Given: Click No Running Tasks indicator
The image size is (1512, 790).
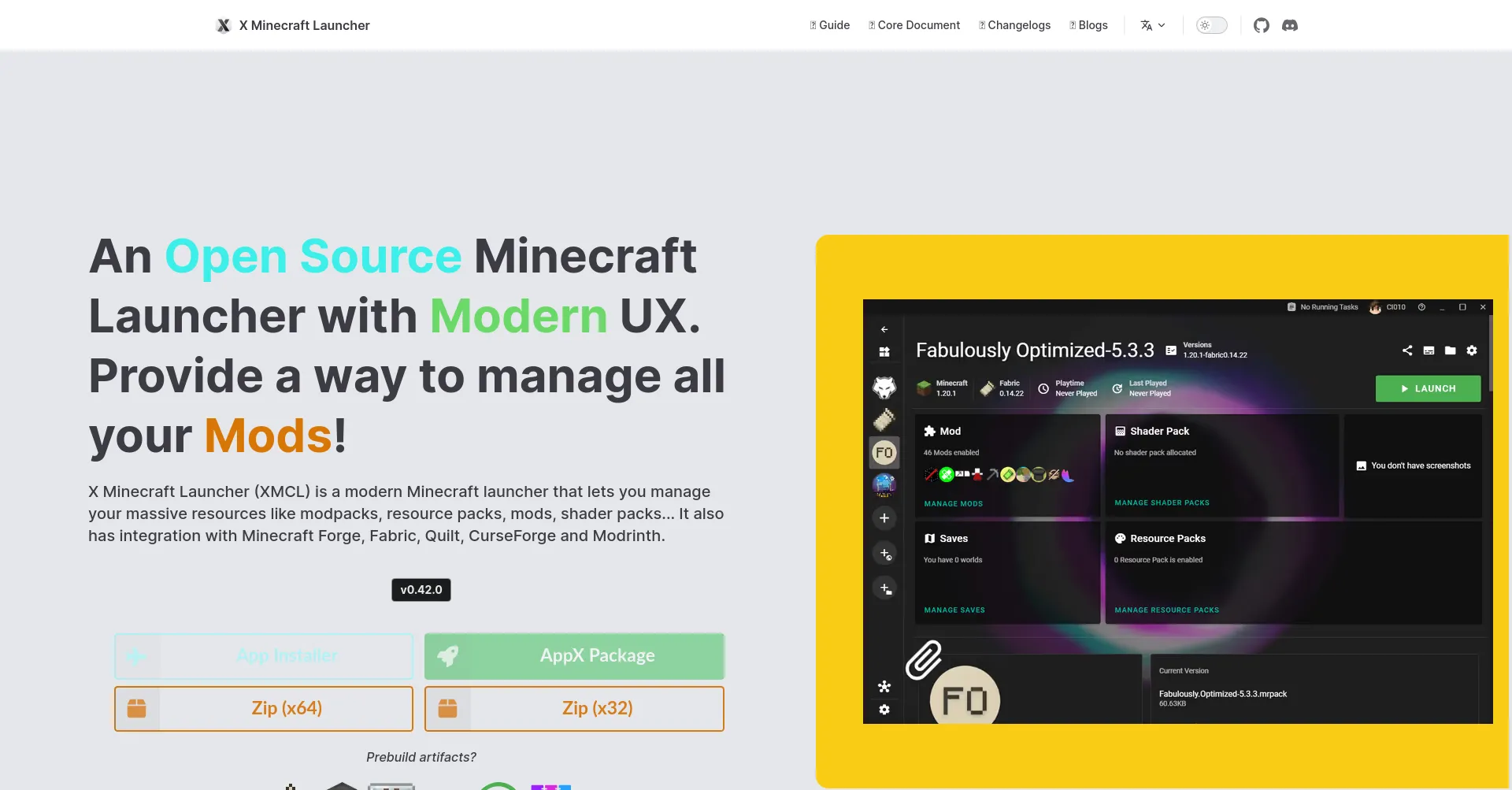Looking at the screenshot, I should pyautogui.click(x=1322, y=307).
